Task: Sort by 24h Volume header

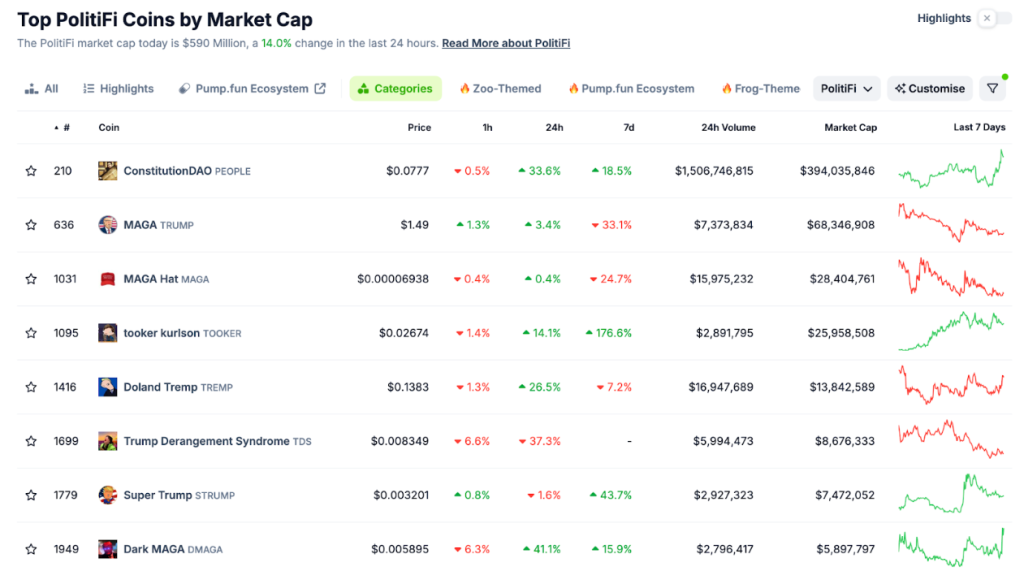Action: [x=728, y=127]
